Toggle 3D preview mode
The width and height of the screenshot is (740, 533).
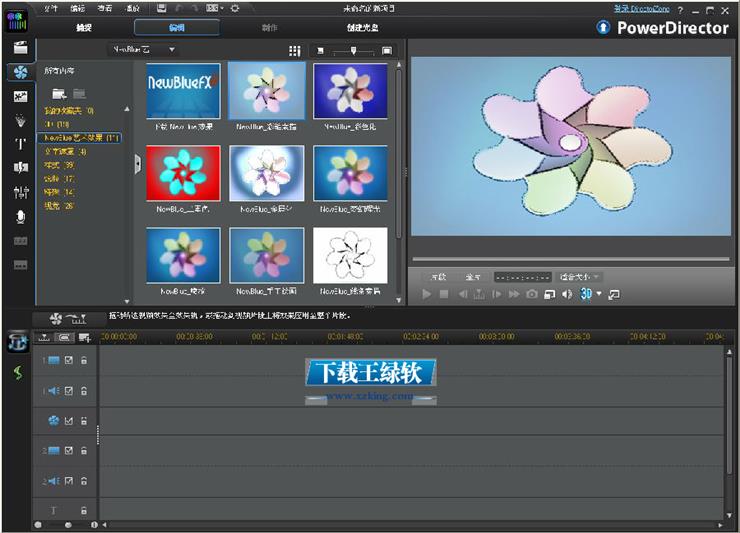586,294
